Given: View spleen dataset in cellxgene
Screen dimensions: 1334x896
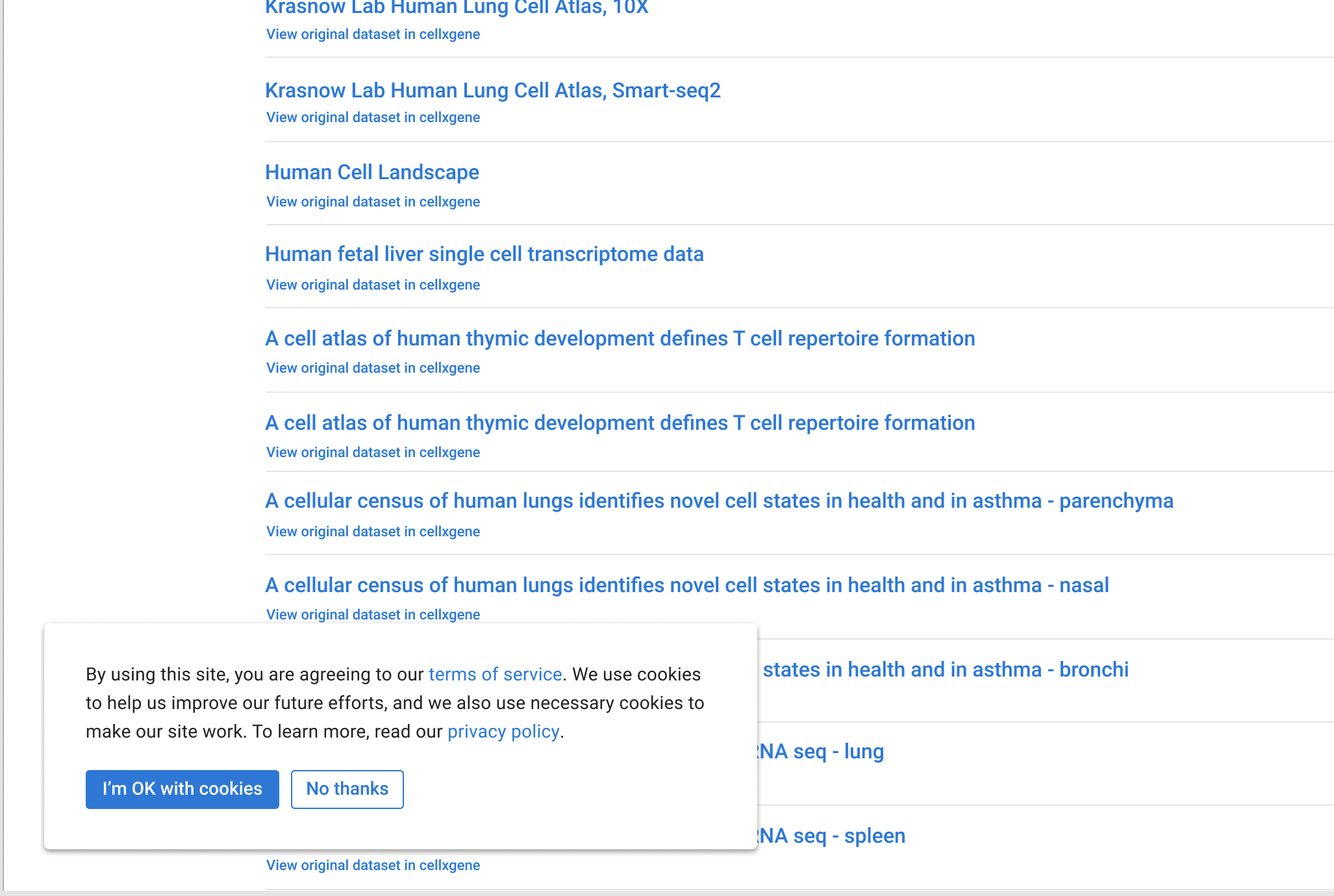Looking at the screenshot, I should pyautogui.click(x=372, y=865).
